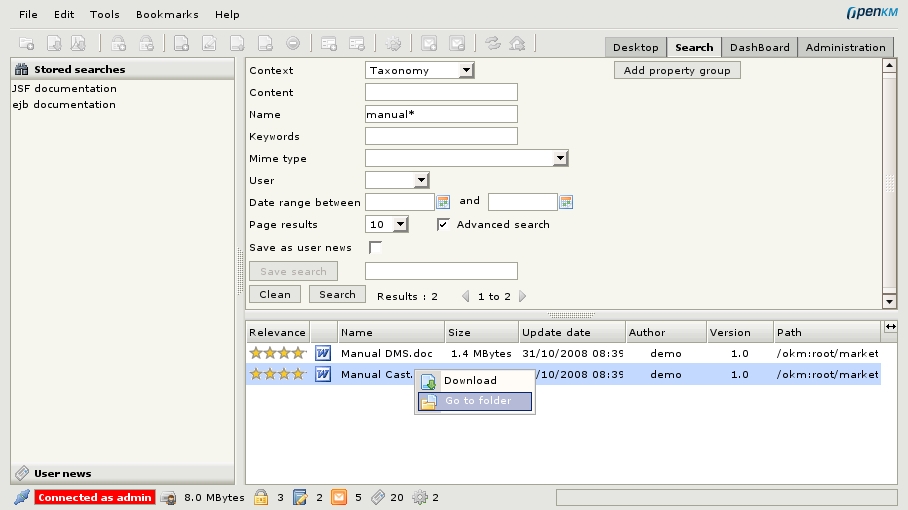Viewport: 908px width, 510px height.
Task: Click the Stored searches panel header
Action: (123, 69)
